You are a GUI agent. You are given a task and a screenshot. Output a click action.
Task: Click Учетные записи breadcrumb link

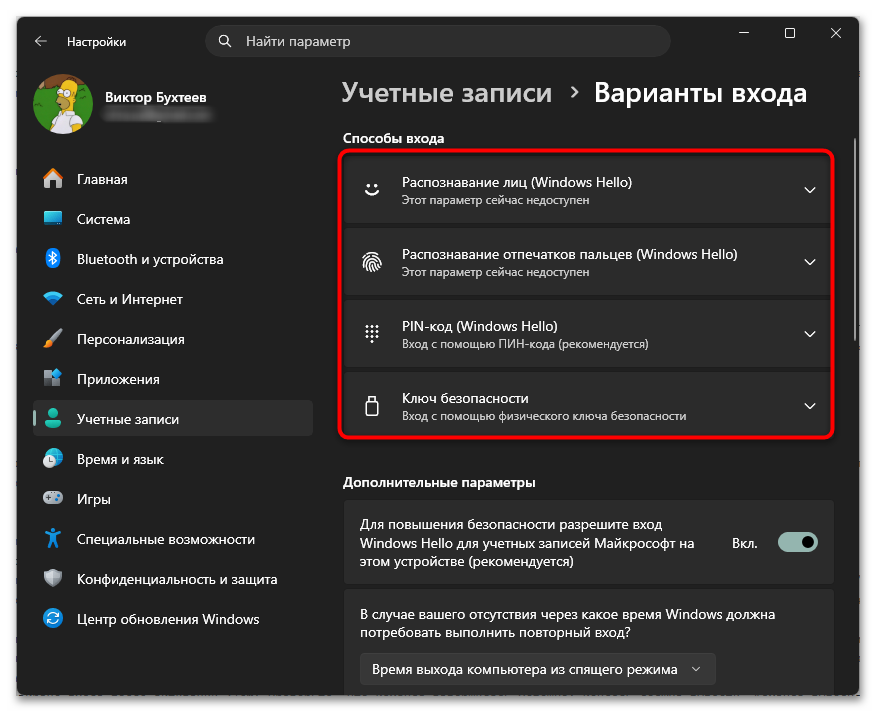pyautogui.click(x=446, y=92)
